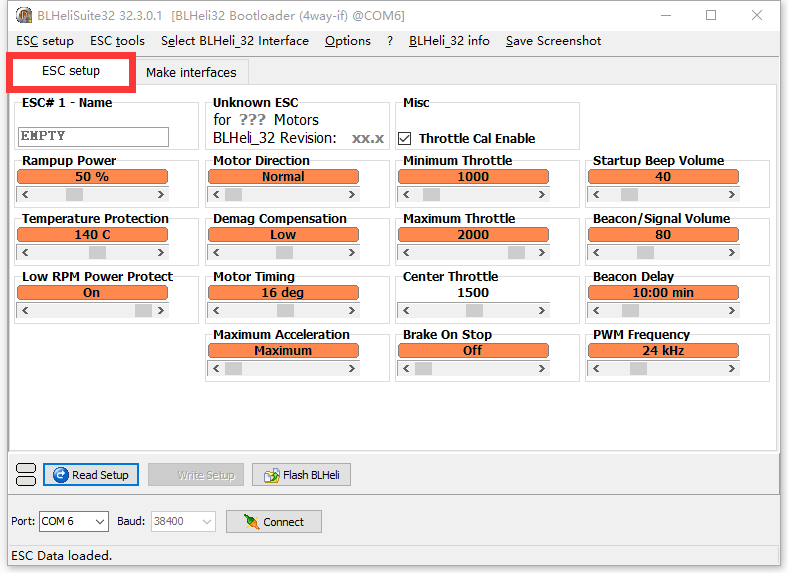Click the Motor Timing 16 deg value bar
788x573 pixels.
point(283,293)
